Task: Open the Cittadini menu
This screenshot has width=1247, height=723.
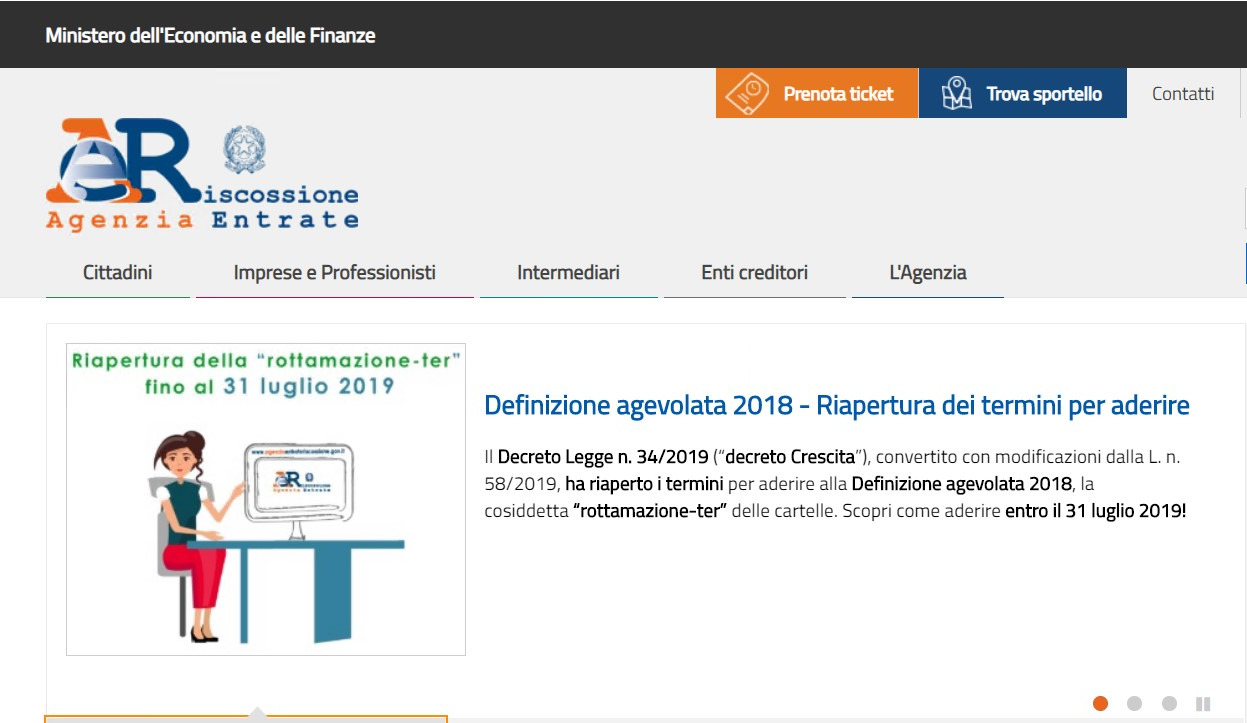Action: pyautogui.click(x=118, y=272)
